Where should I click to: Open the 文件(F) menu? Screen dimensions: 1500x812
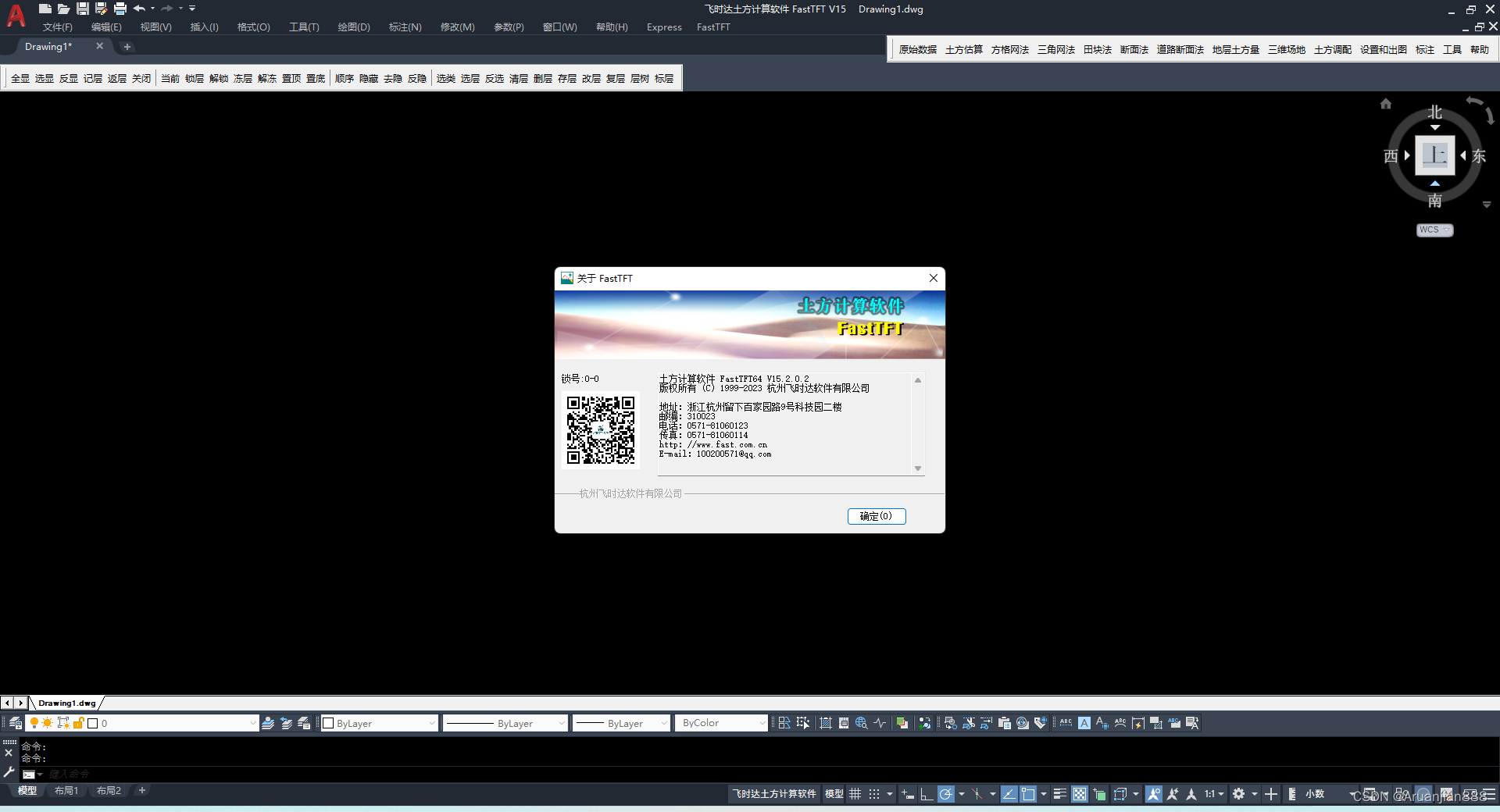57,27
